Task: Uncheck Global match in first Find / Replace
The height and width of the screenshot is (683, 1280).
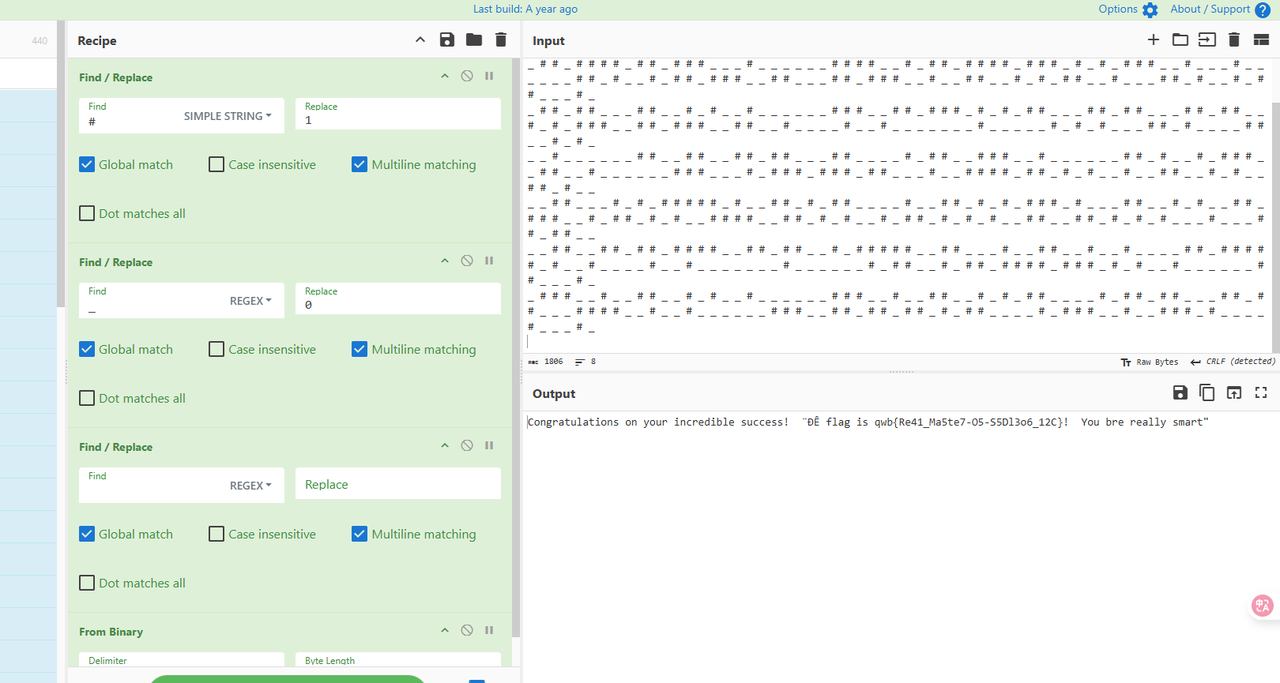Action: coord(88,165)
